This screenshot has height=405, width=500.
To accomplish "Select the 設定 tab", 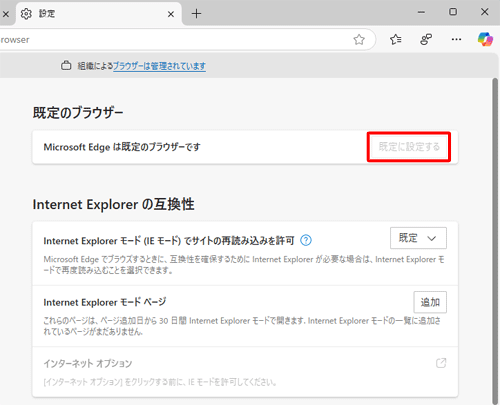I will (98, 14).
